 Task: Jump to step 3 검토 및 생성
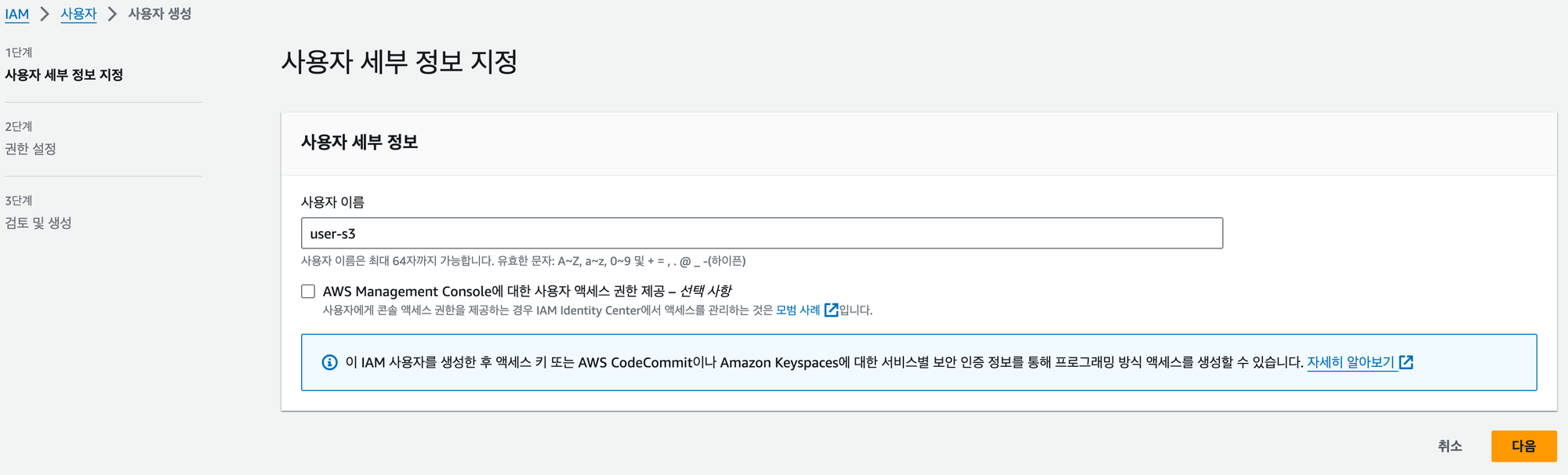pos(38,223)
